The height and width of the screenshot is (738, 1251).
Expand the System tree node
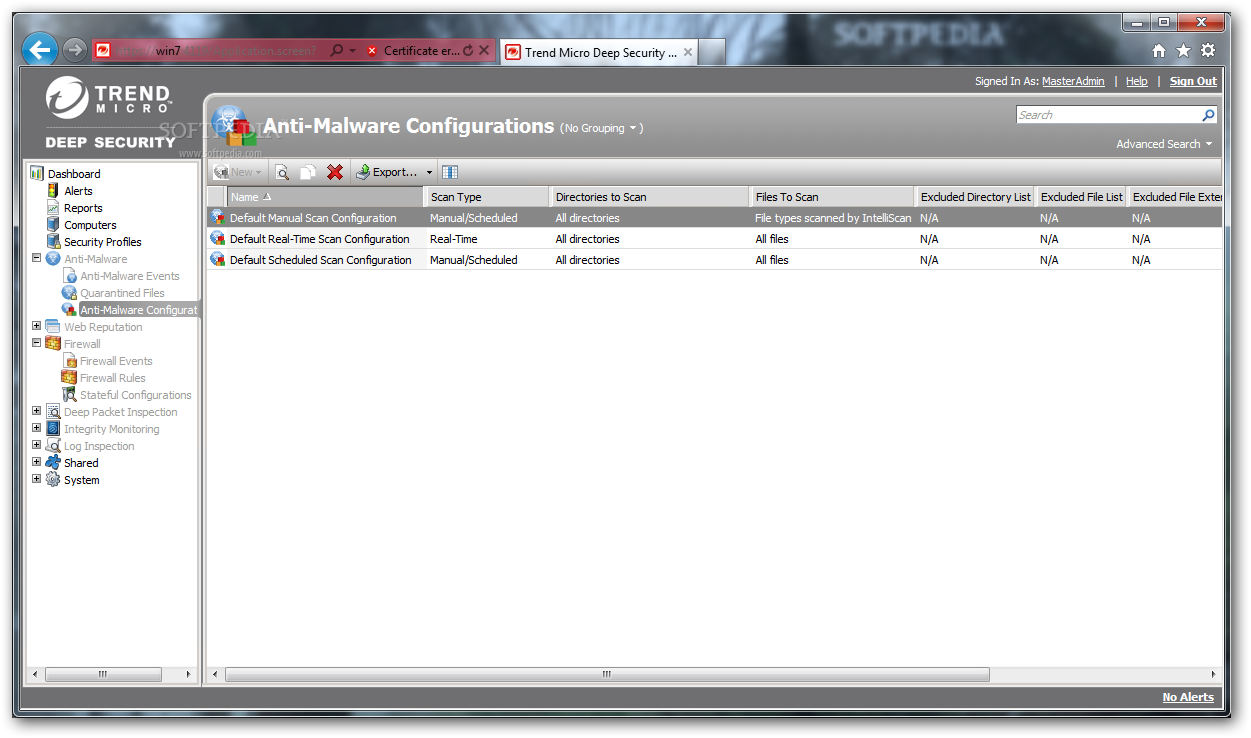37,478
